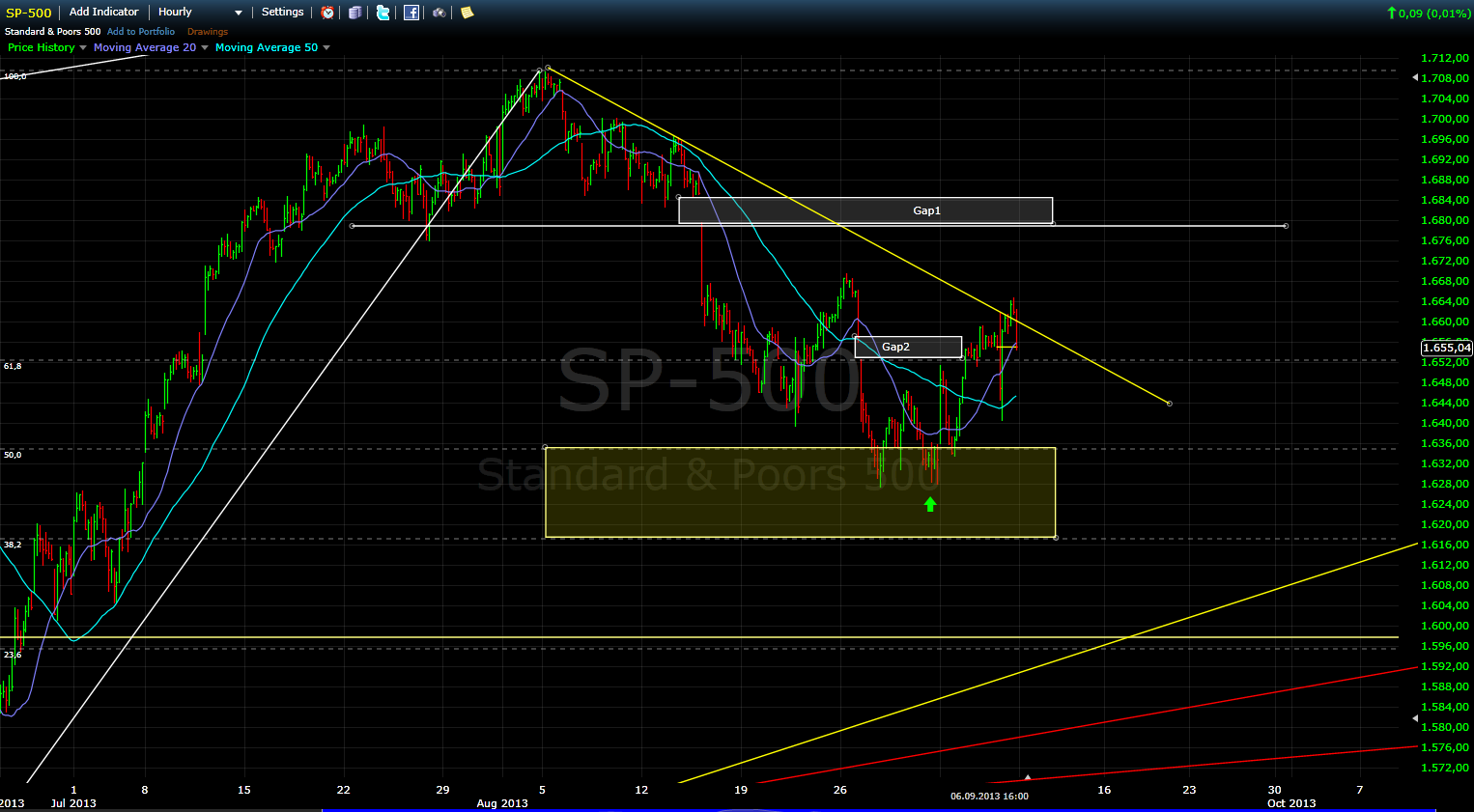Click the small left arrow beside 1.708,00
Viewport: 1474px width, 812px height.
pos(1415,77)
